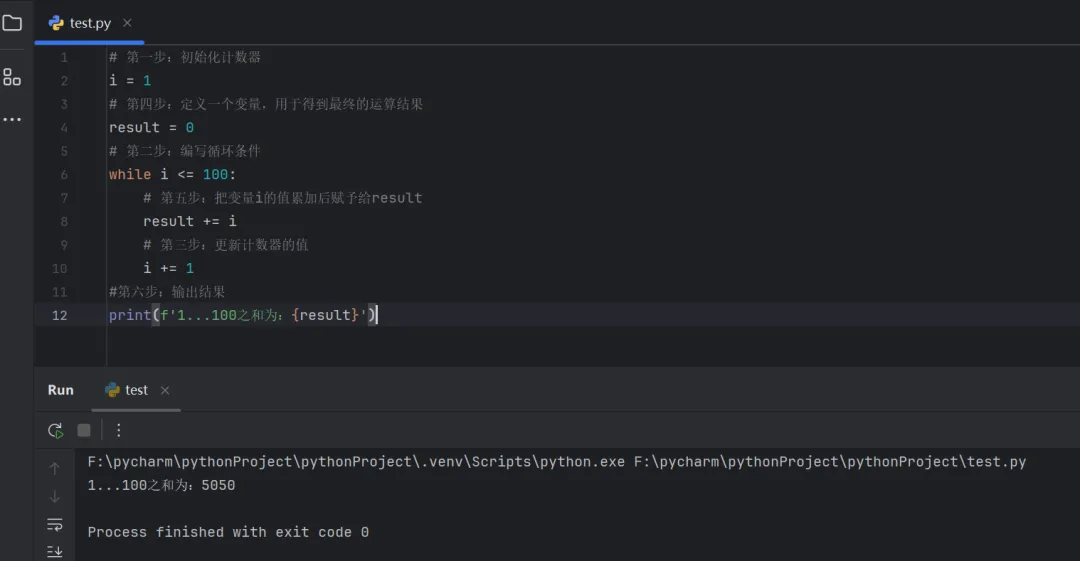
Task: Close the test run configuration tab
Action: tap(165, 390)
